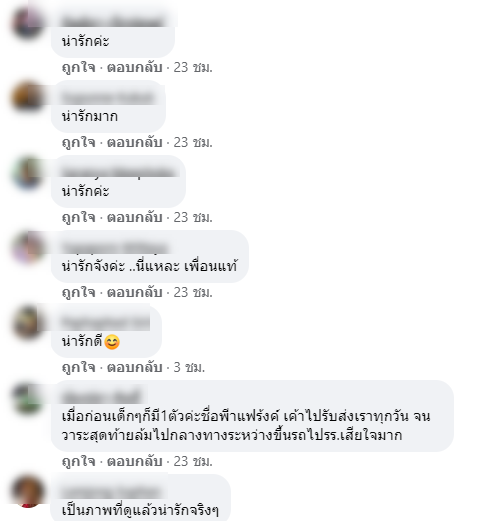Click the avatar of the last commenter at the bottom
Screen dimensions: 494x521
[x=28, y=492]
